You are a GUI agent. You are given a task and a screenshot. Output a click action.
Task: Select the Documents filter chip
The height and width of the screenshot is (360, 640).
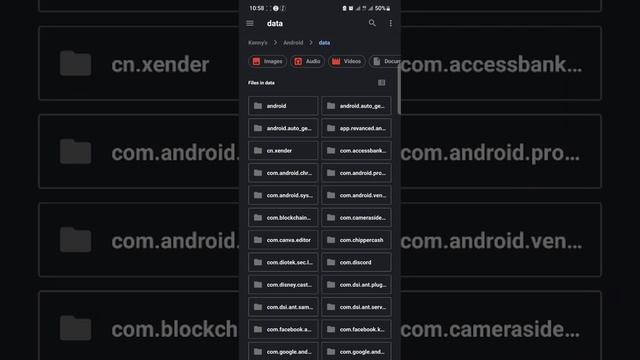[x=385, y=61]
